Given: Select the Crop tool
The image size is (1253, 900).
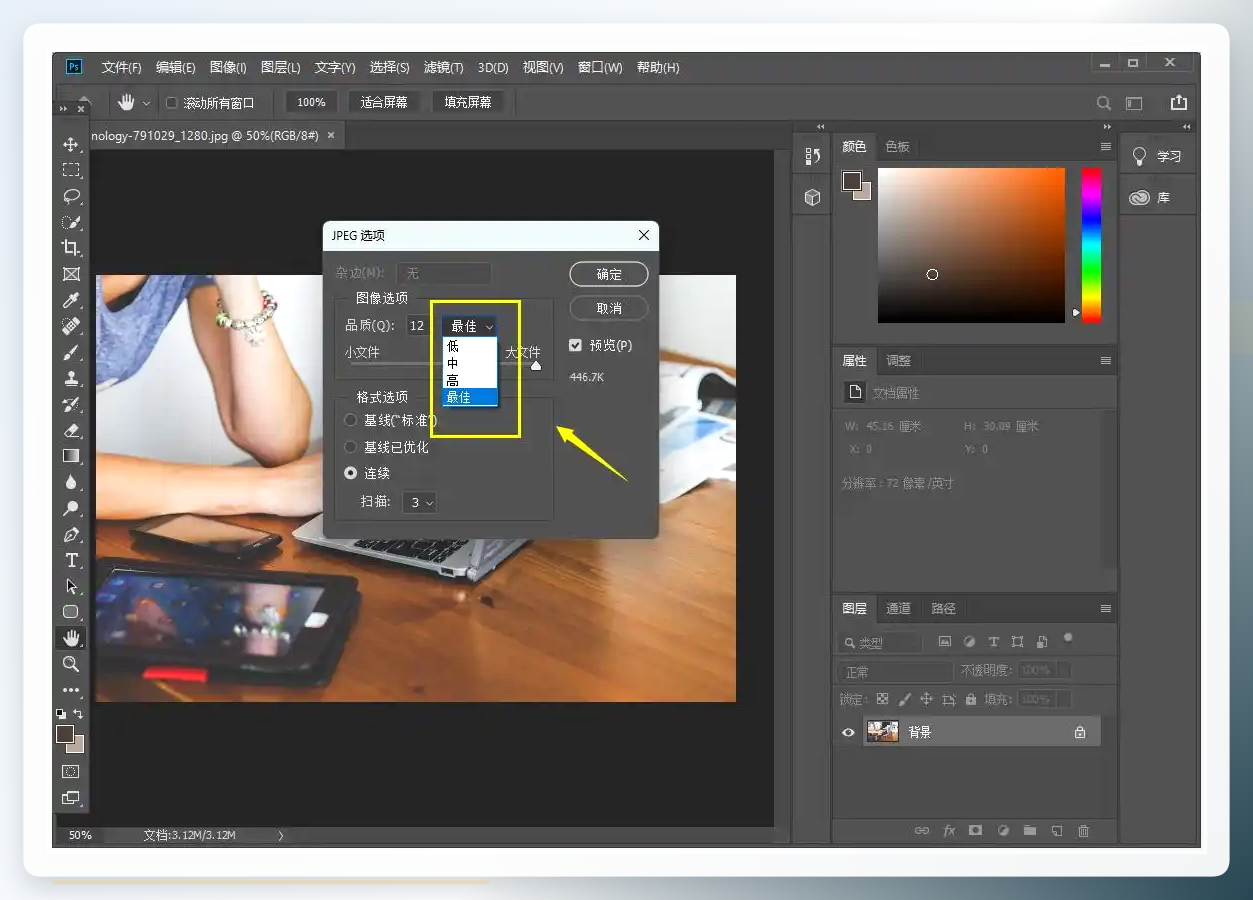Looking at the screenshot, I should 71,248.
